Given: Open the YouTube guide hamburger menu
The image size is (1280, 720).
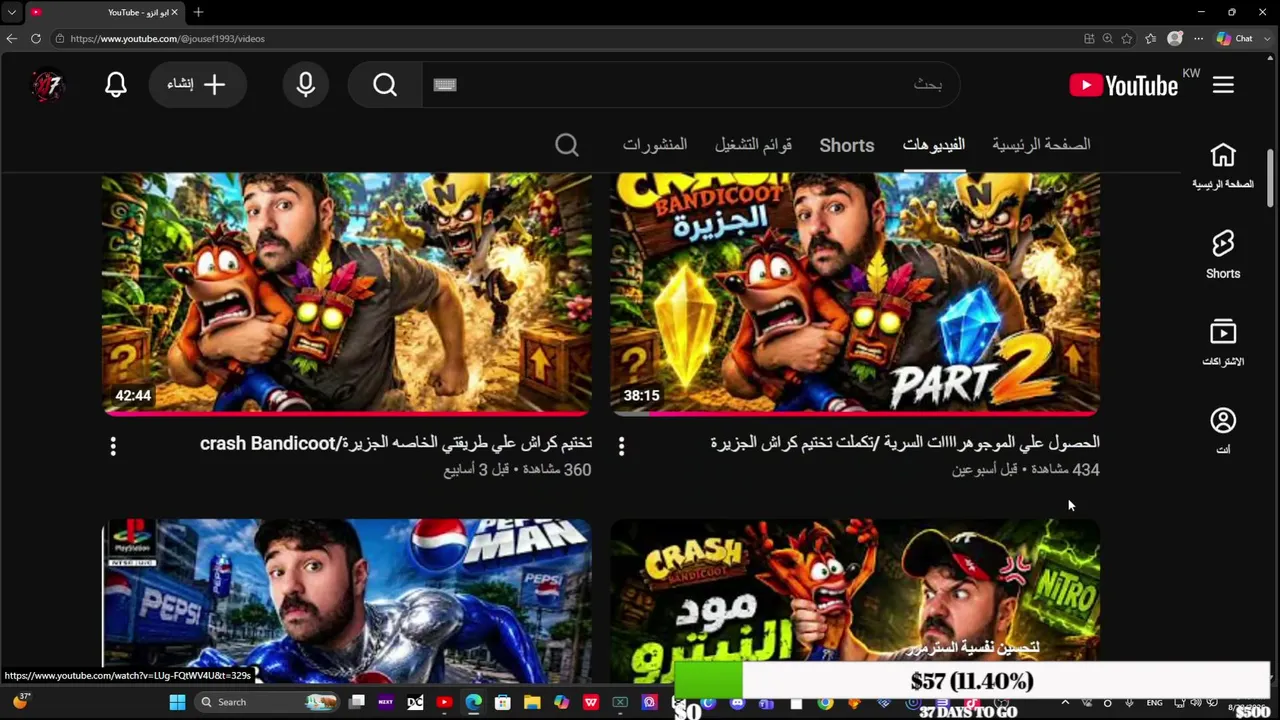Looking at the screenshot, I should pos(1223,85).
